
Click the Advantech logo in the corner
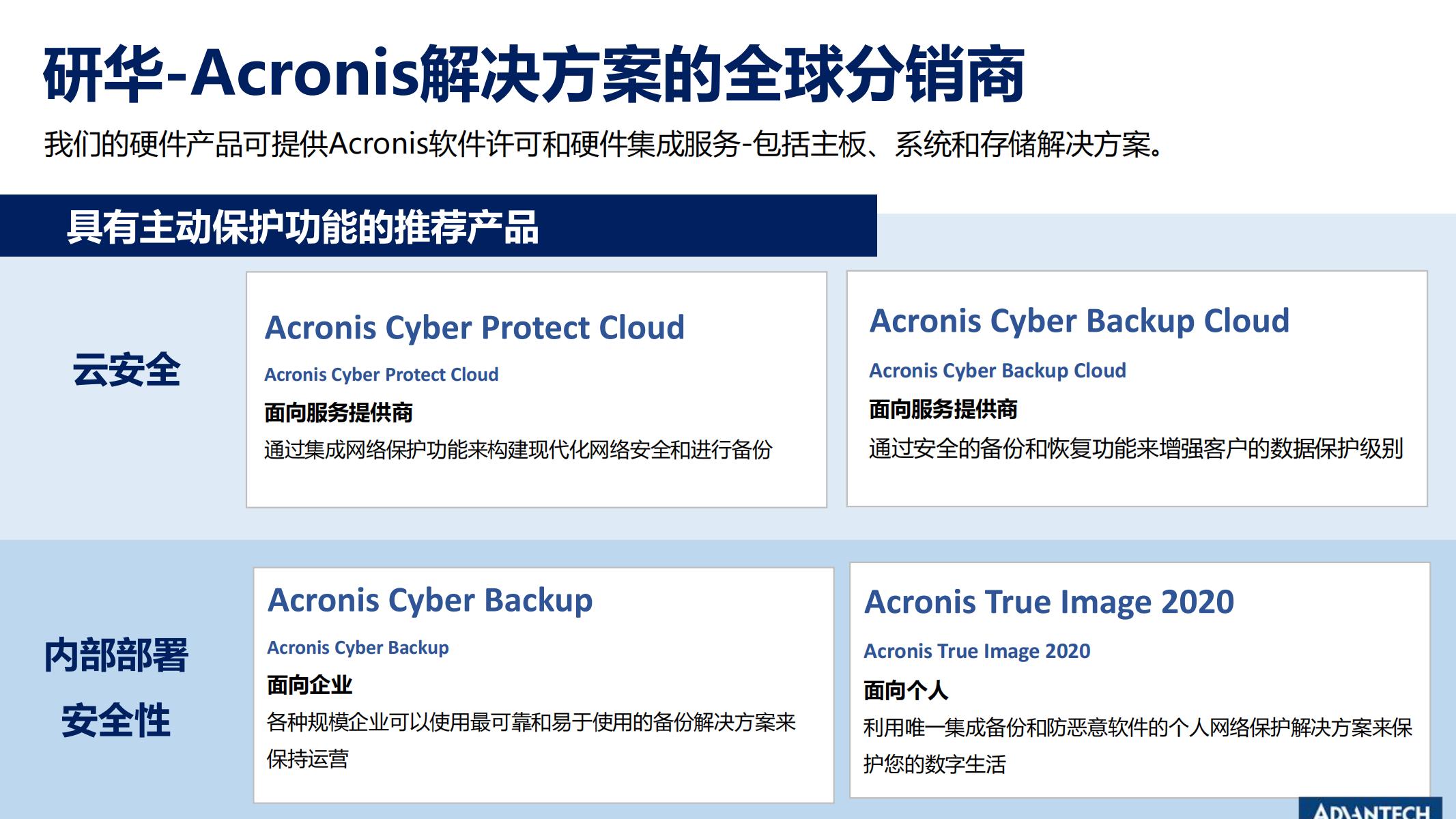[1370, 808]
